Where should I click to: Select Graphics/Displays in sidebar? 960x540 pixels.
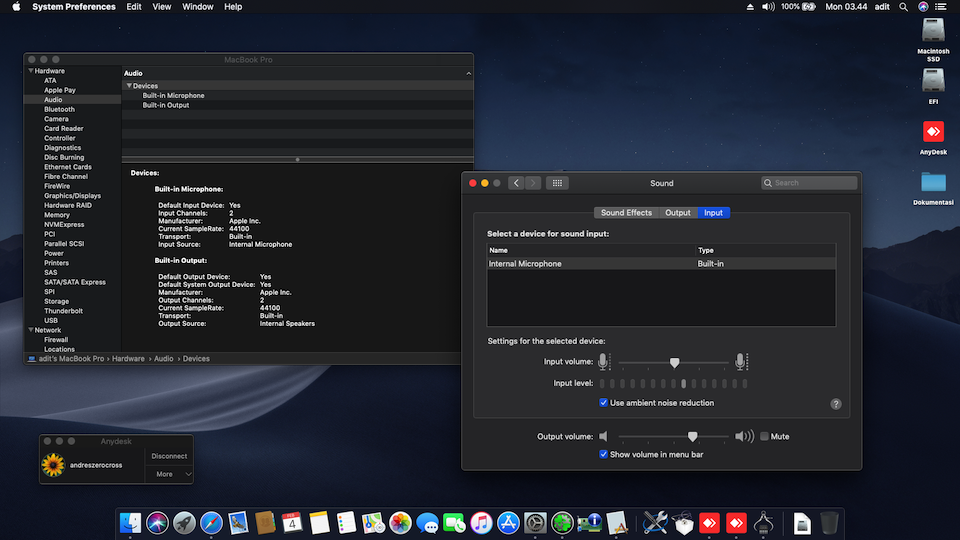point(72,196)
